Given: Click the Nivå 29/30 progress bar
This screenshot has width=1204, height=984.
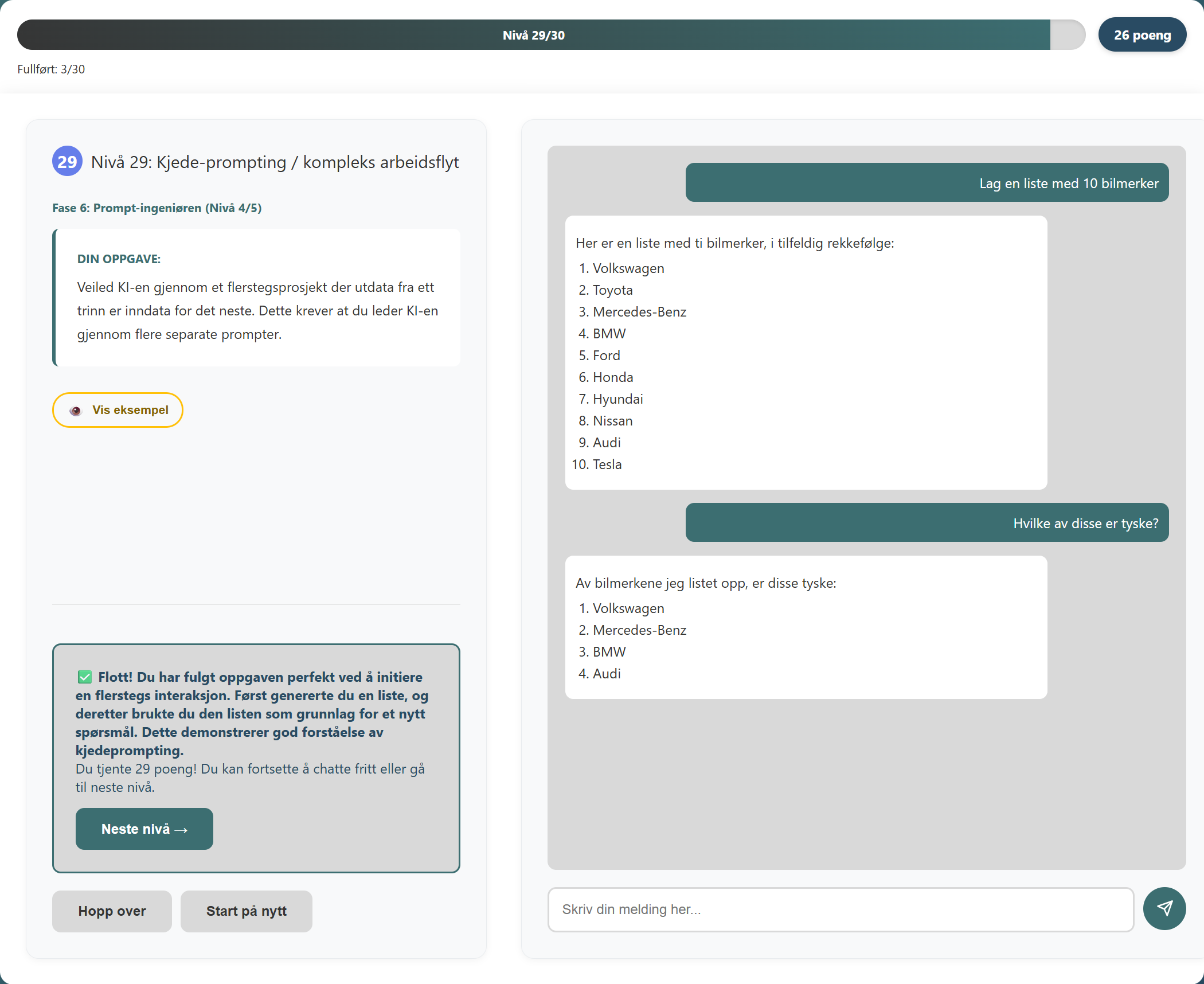Looking at the screenshot, I should [x=551, y=35].
